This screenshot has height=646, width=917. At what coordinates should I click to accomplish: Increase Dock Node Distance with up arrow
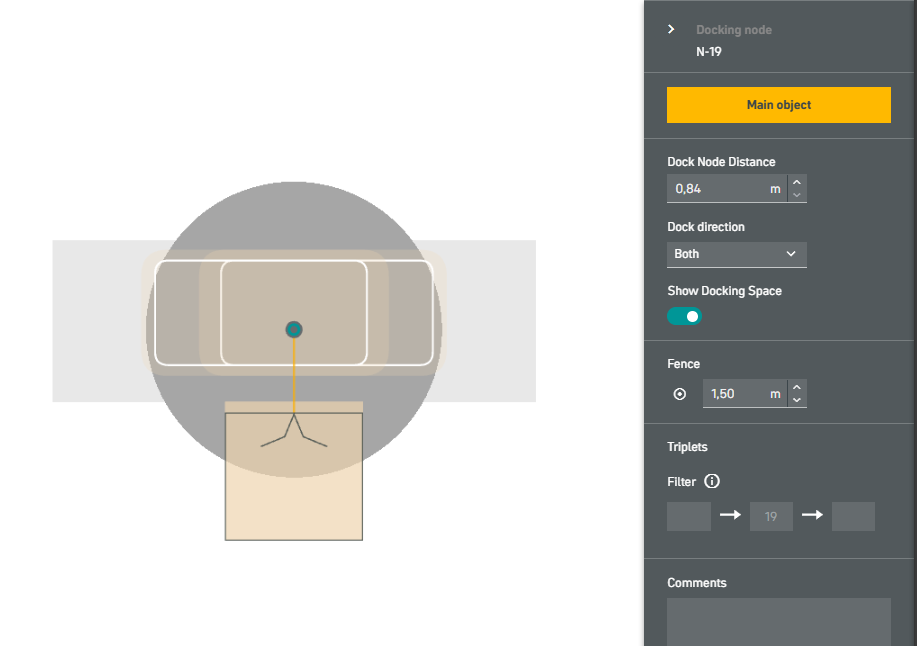coord(797,182)
